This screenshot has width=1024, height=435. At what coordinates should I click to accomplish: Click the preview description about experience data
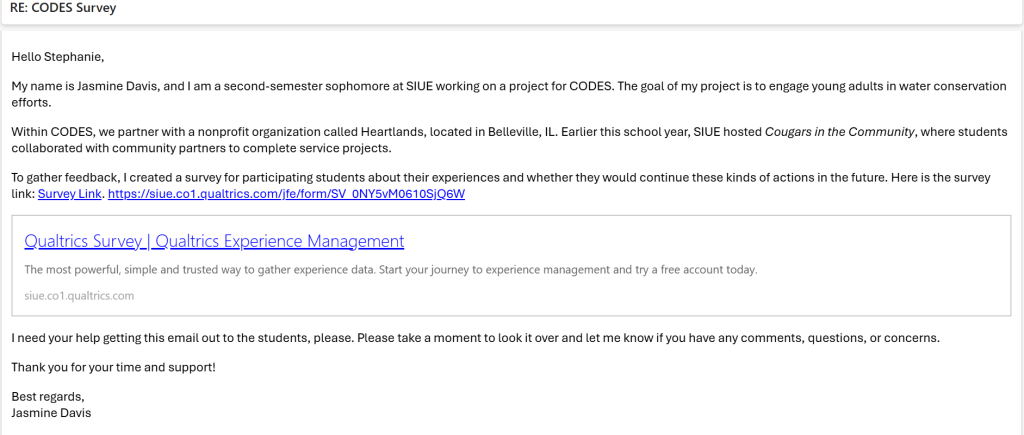tap(390, 270)
